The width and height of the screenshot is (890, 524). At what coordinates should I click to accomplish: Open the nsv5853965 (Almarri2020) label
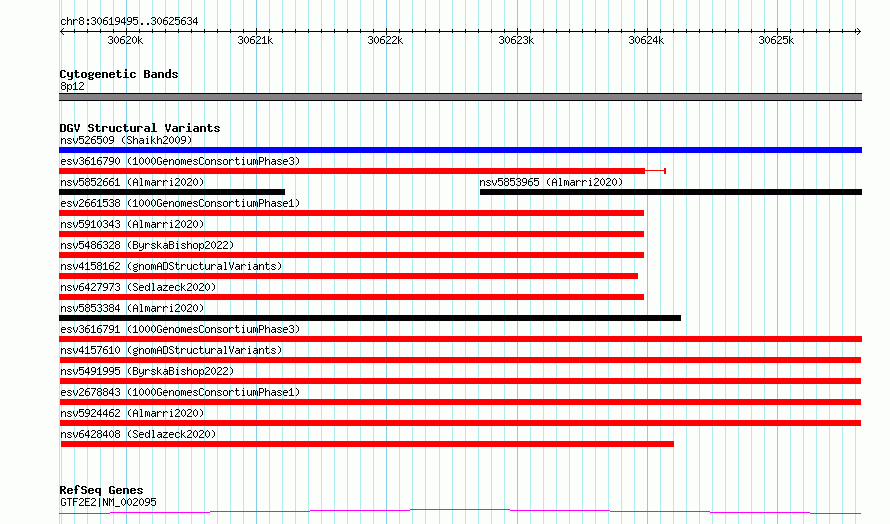551,182
